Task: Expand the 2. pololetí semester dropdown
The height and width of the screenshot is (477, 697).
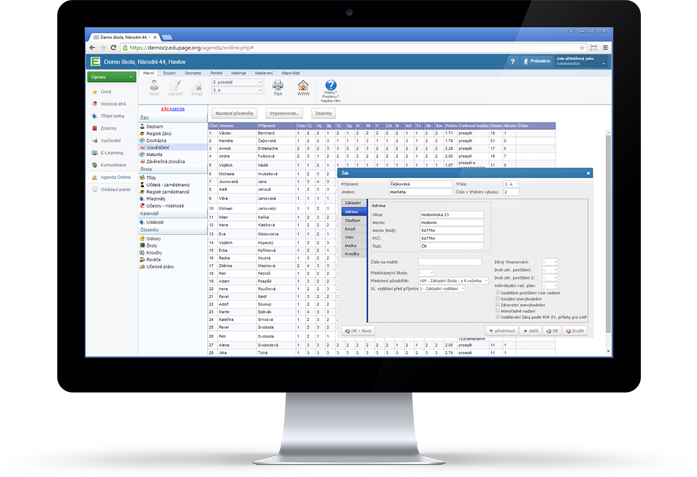Action: point(236,82)
